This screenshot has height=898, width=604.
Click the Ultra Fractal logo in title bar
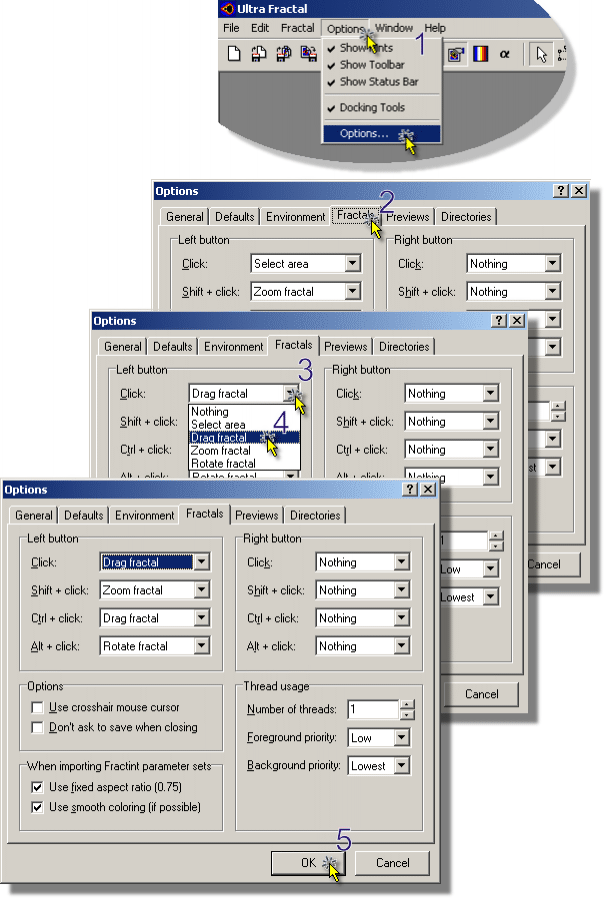(x=228, y=9)
